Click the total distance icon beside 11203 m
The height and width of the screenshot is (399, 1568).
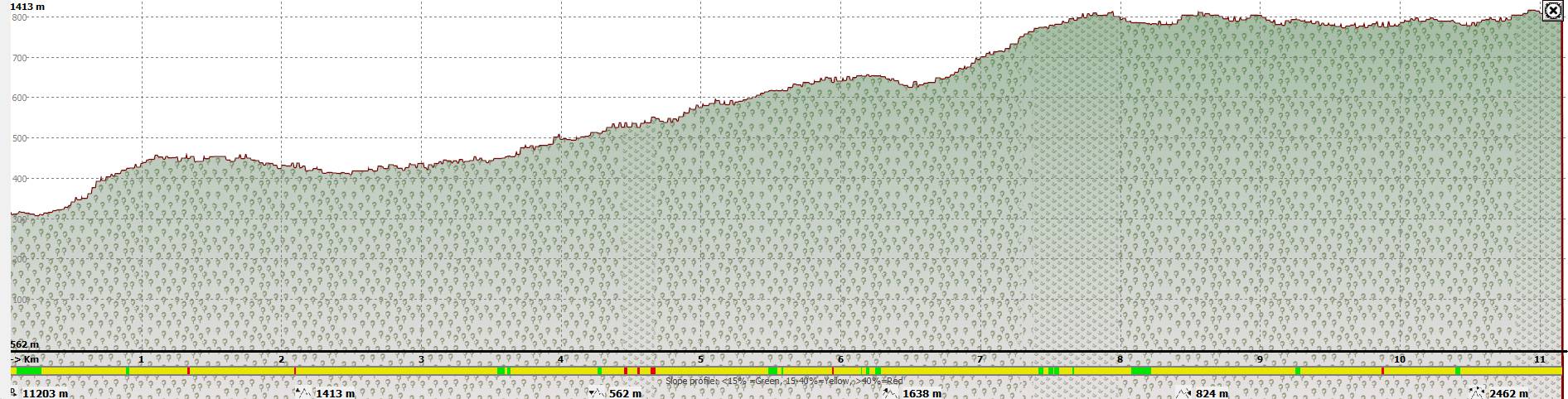[x=13, y=392]
